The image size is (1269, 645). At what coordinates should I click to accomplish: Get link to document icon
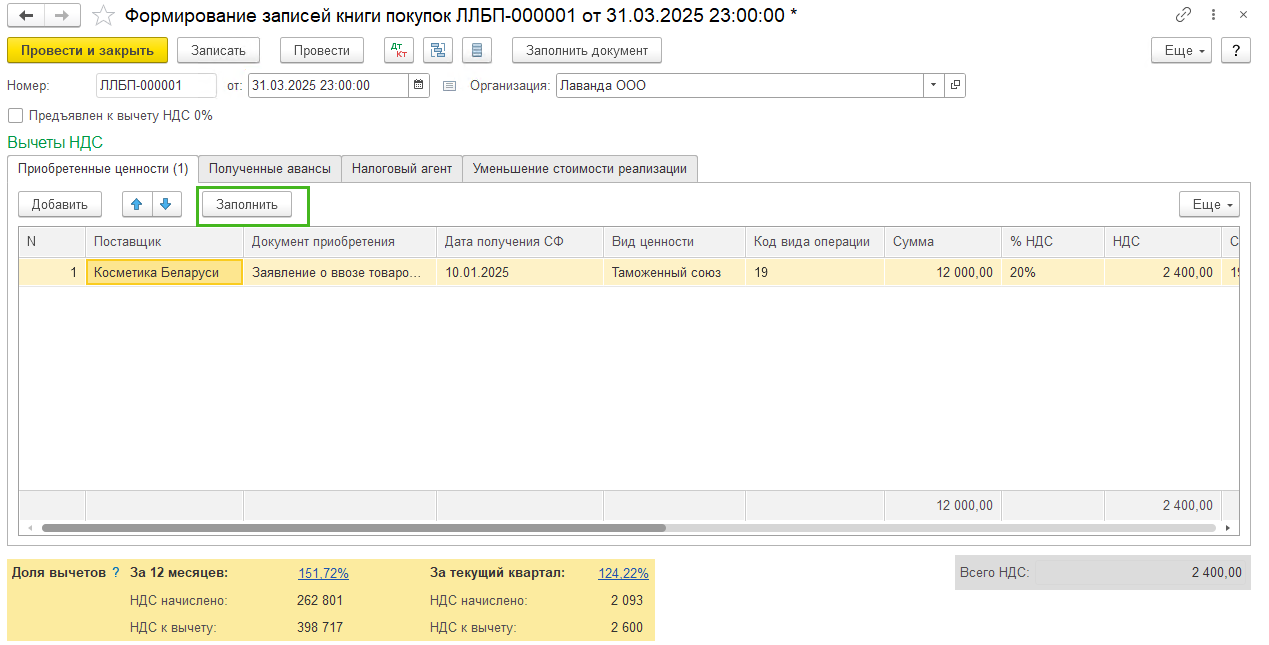pyautogui.click(x=1184, y=15)
